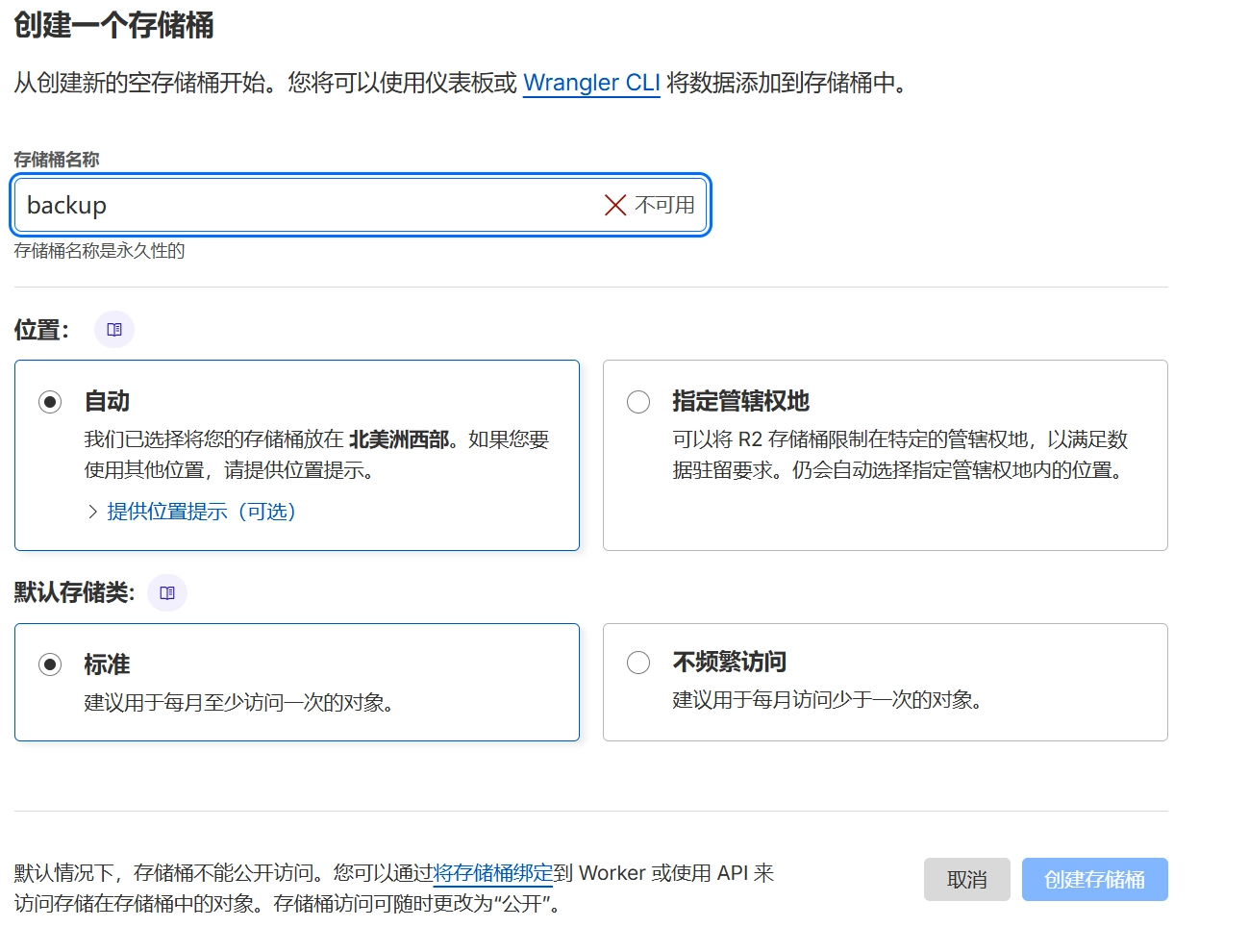Follow the 将存储桶绑定 link
The height and width of the screenshot is (952, 1249).
click(493, 873)
